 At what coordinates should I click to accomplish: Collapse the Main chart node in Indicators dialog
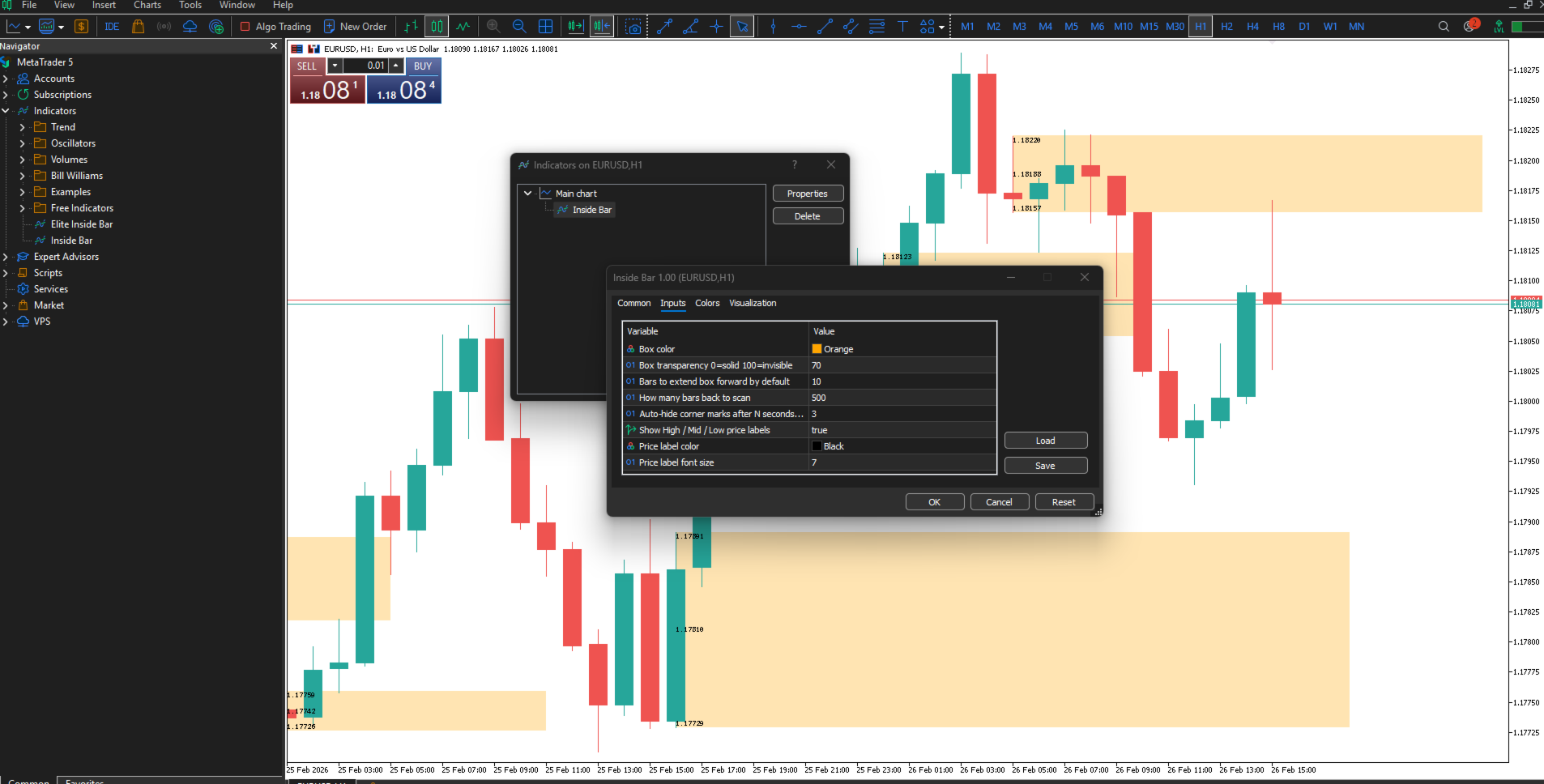(x=528, y=194)
